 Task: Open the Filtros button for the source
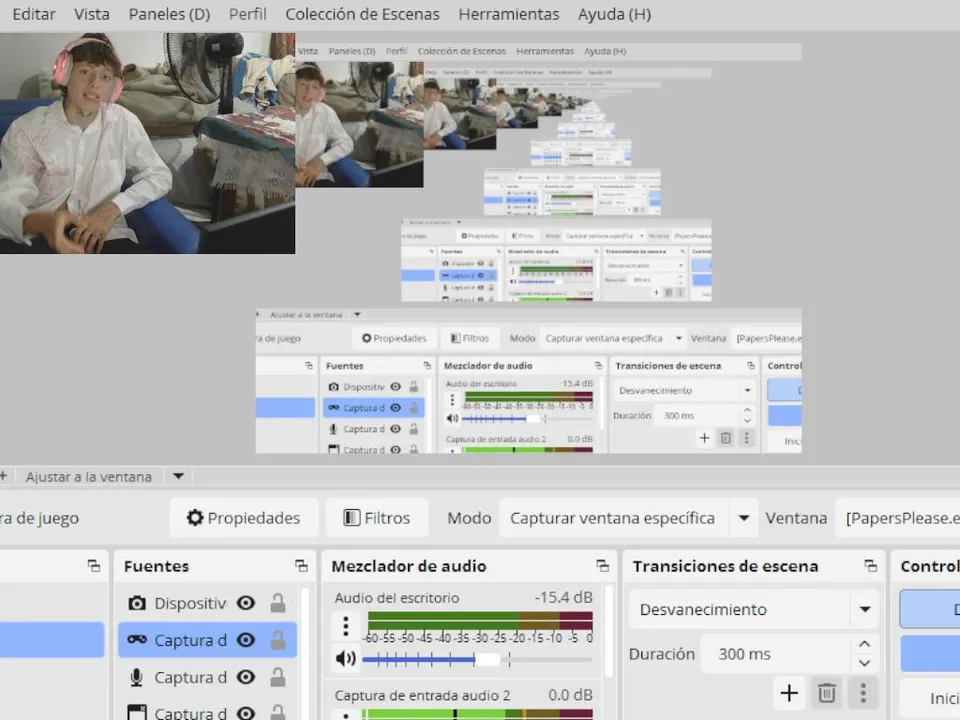pyautogui.click(x=377, y=518)
